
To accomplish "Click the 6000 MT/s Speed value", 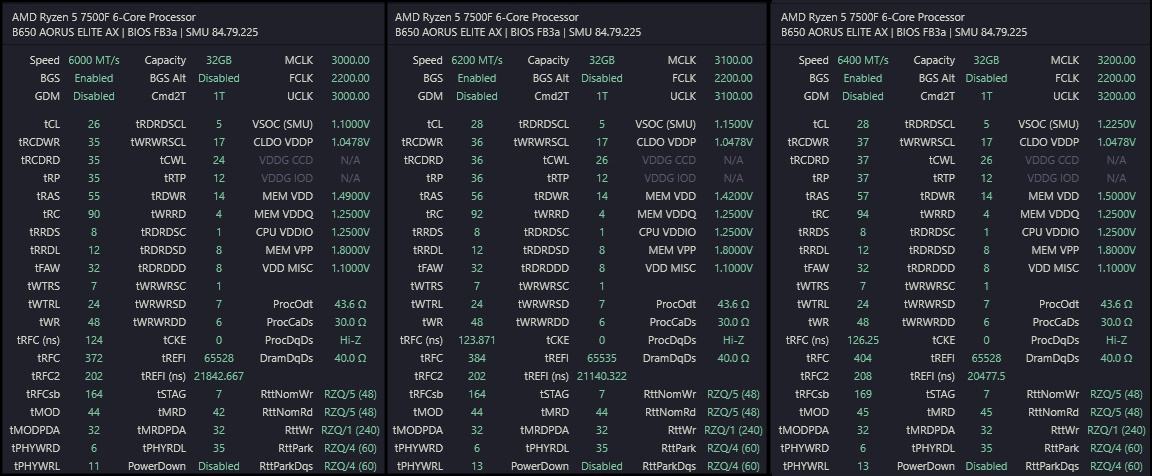I will pos(93,60).
